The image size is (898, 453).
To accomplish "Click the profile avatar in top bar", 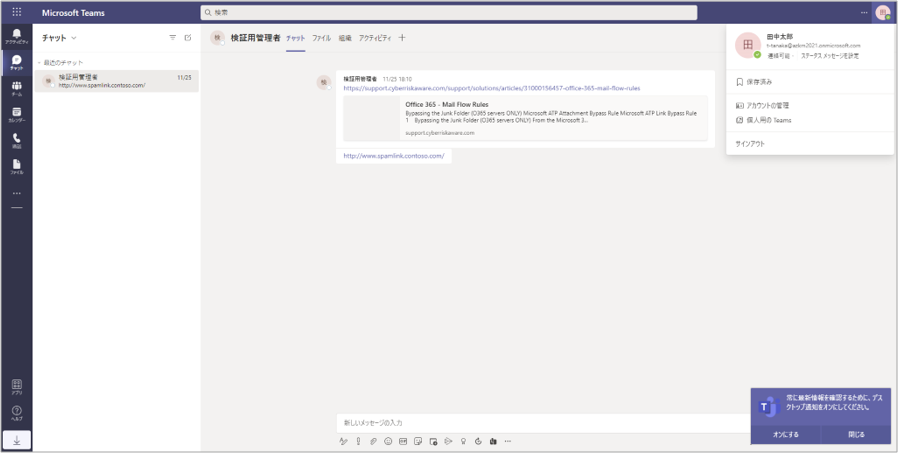I will [883, 13].
